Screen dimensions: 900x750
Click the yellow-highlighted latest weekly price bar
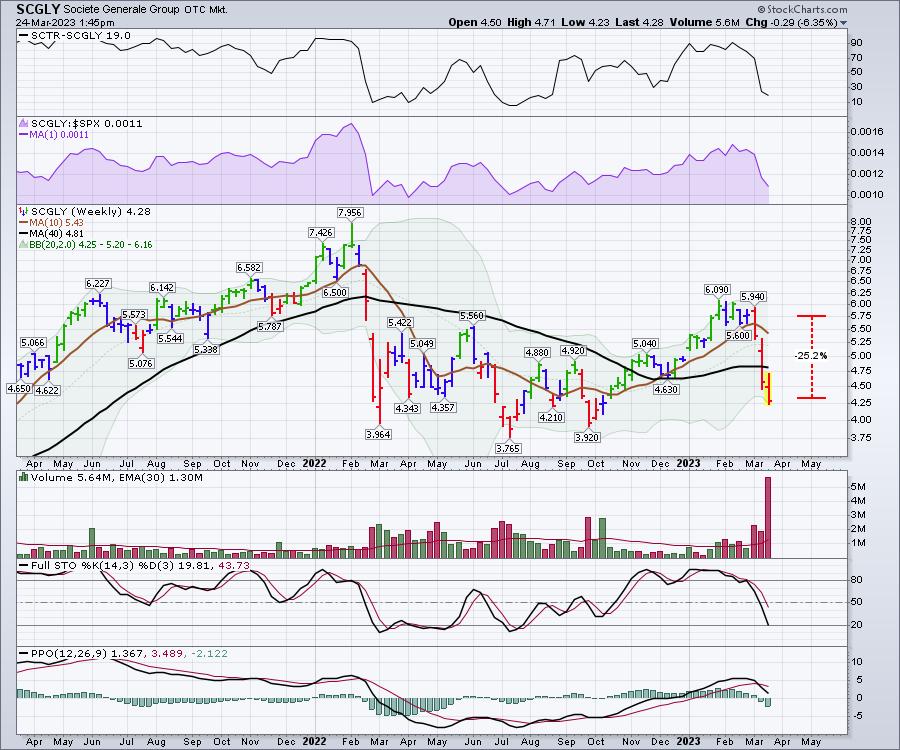(x=769, y=388)
